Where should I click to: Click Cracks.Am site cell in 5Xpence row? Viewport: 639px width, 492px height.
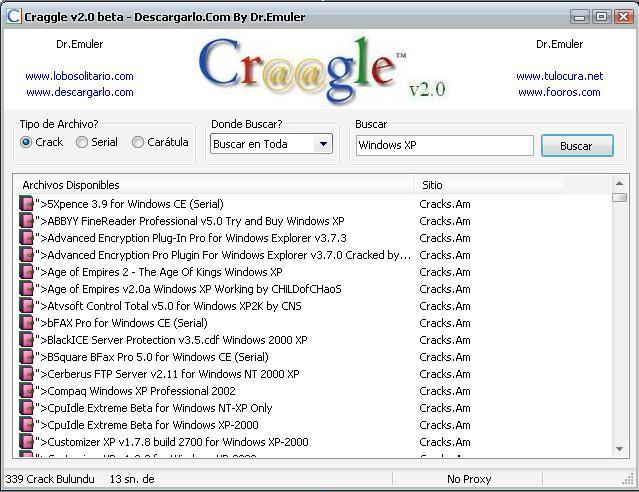(445, 204)
